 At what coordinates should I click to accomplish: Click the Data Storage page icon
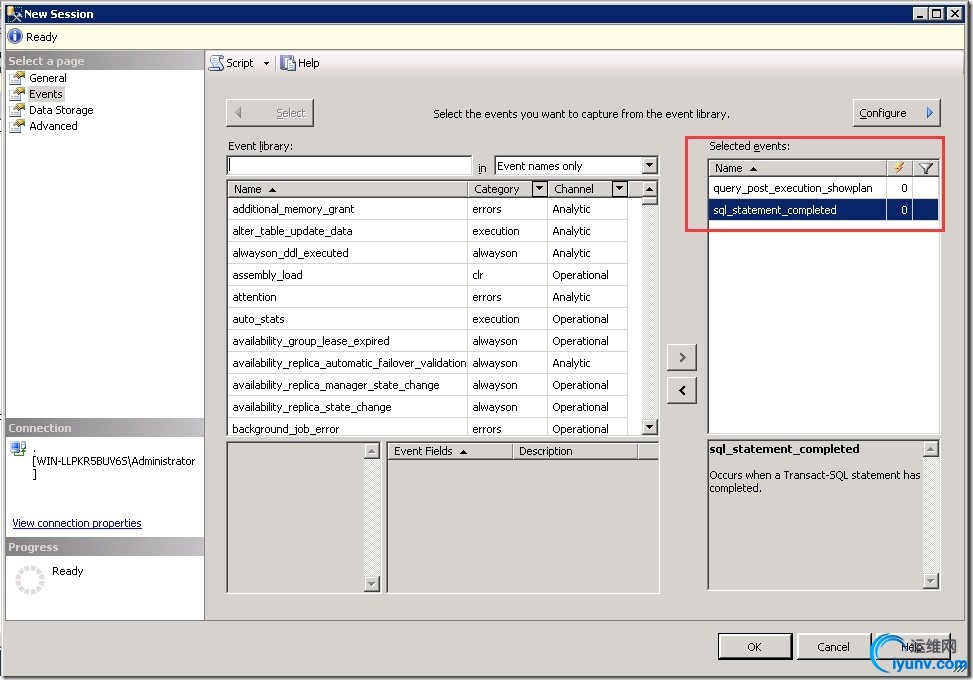[17, 110]
